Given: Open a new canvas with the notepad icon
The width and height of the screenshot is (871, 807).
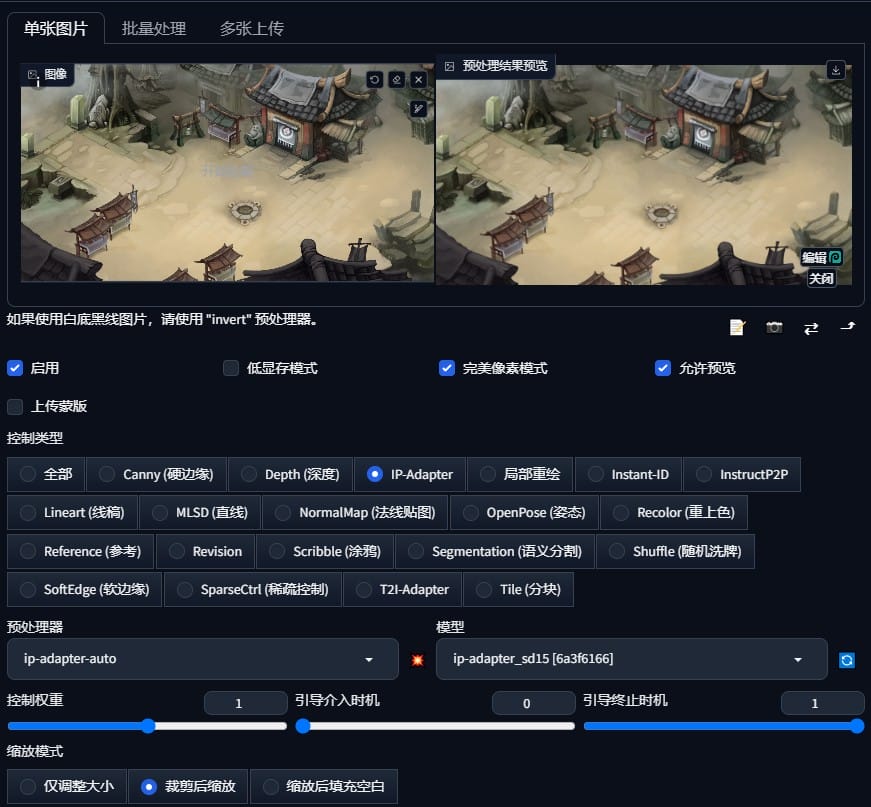Looking at the screenshot, I should (737, 328).
